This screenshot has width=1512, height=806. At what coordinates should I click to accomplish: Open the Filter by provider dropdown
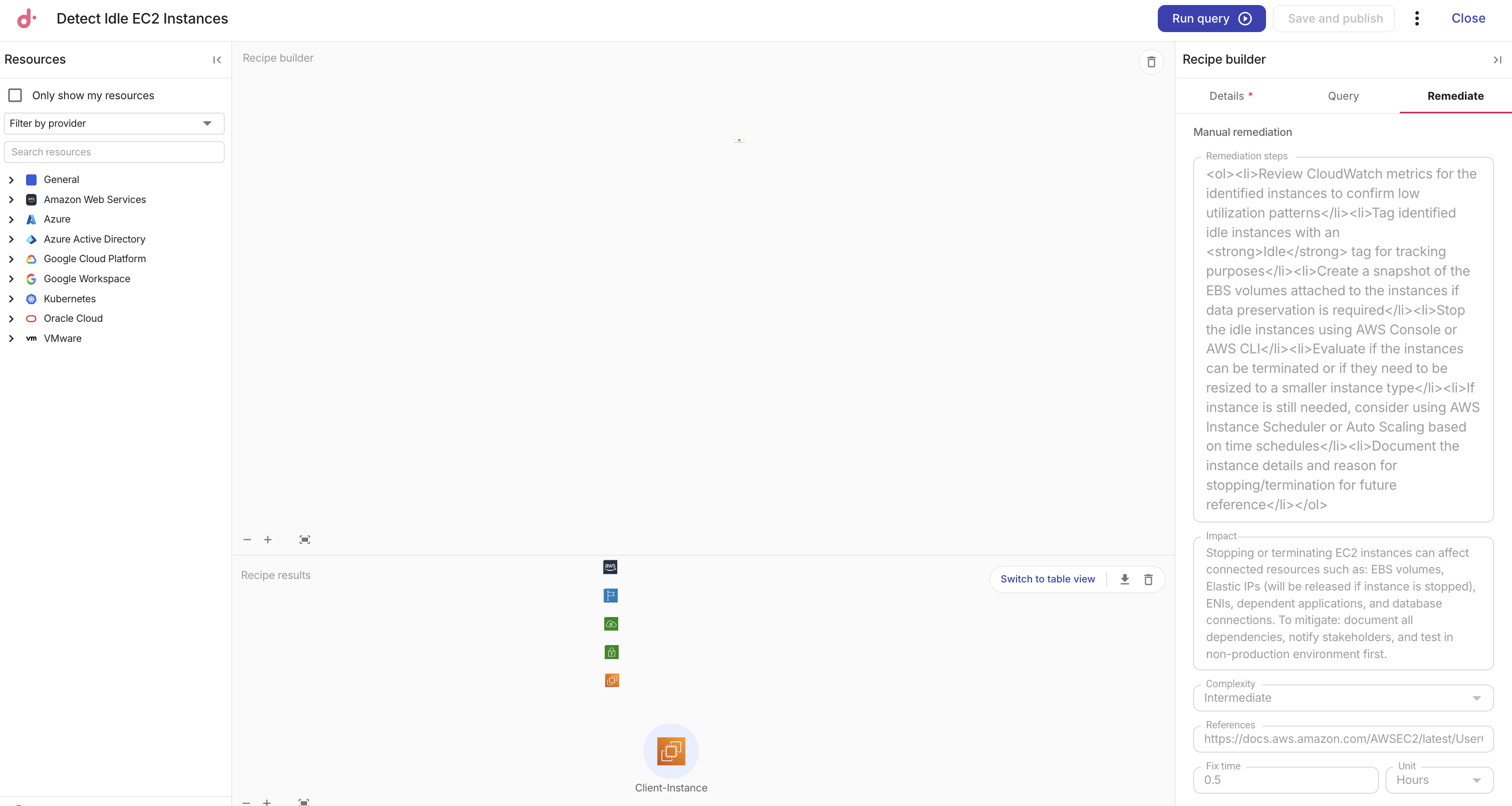[x=114, y=123]
